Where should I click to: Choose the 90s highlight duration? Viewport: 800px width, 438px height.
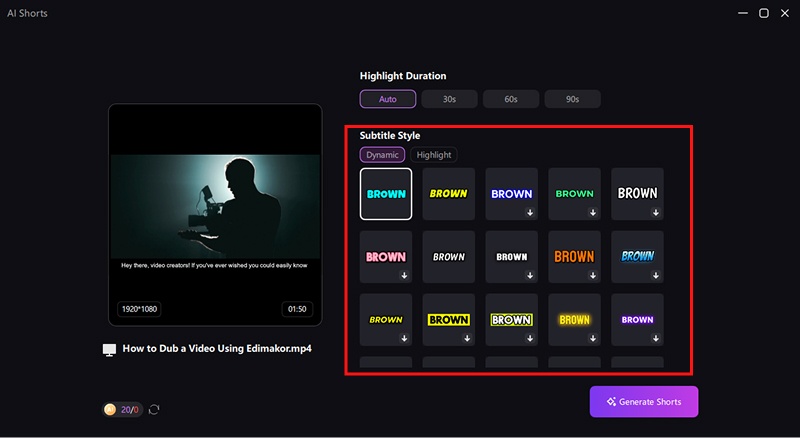click(x=573, y=99)
